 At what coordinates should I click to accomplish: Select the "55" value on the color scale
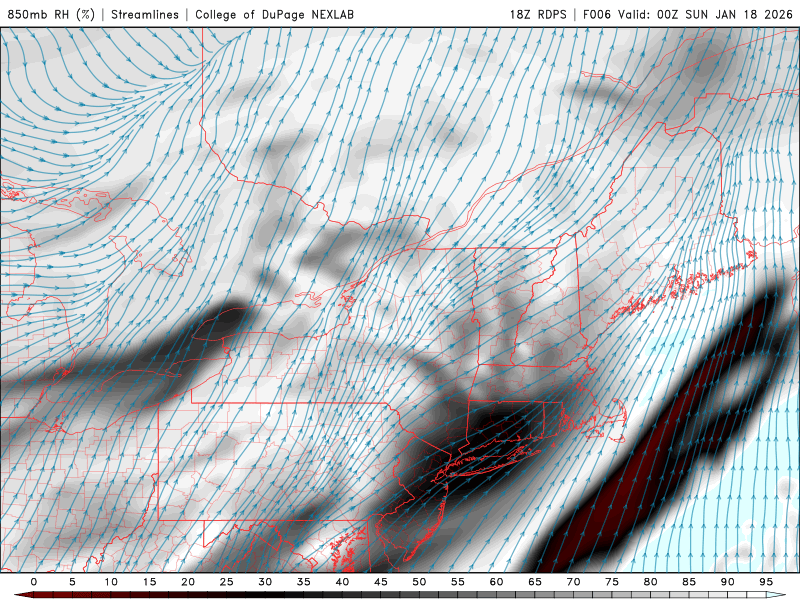coord(458,582)
